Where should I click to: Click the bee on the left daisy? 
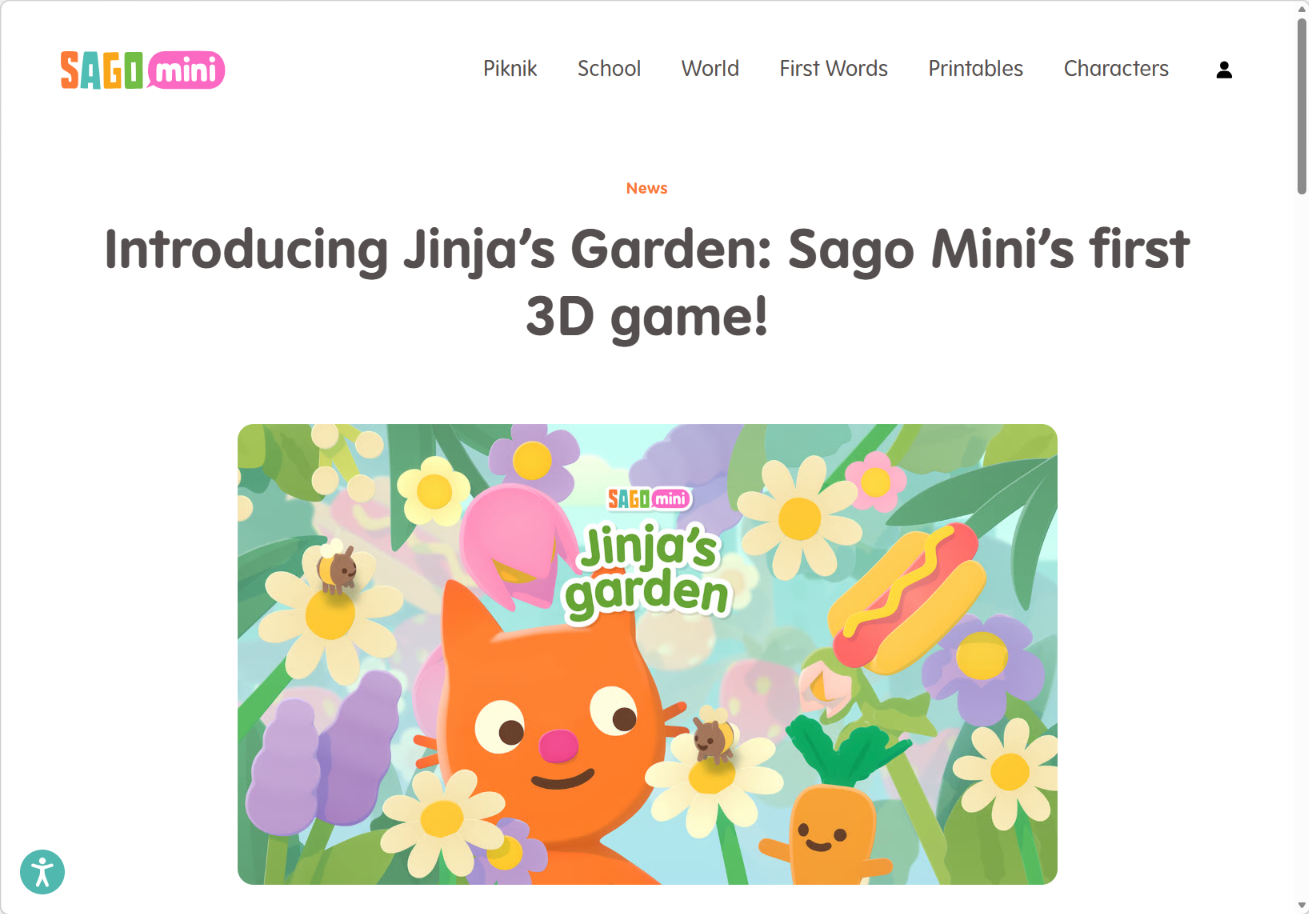337,570
